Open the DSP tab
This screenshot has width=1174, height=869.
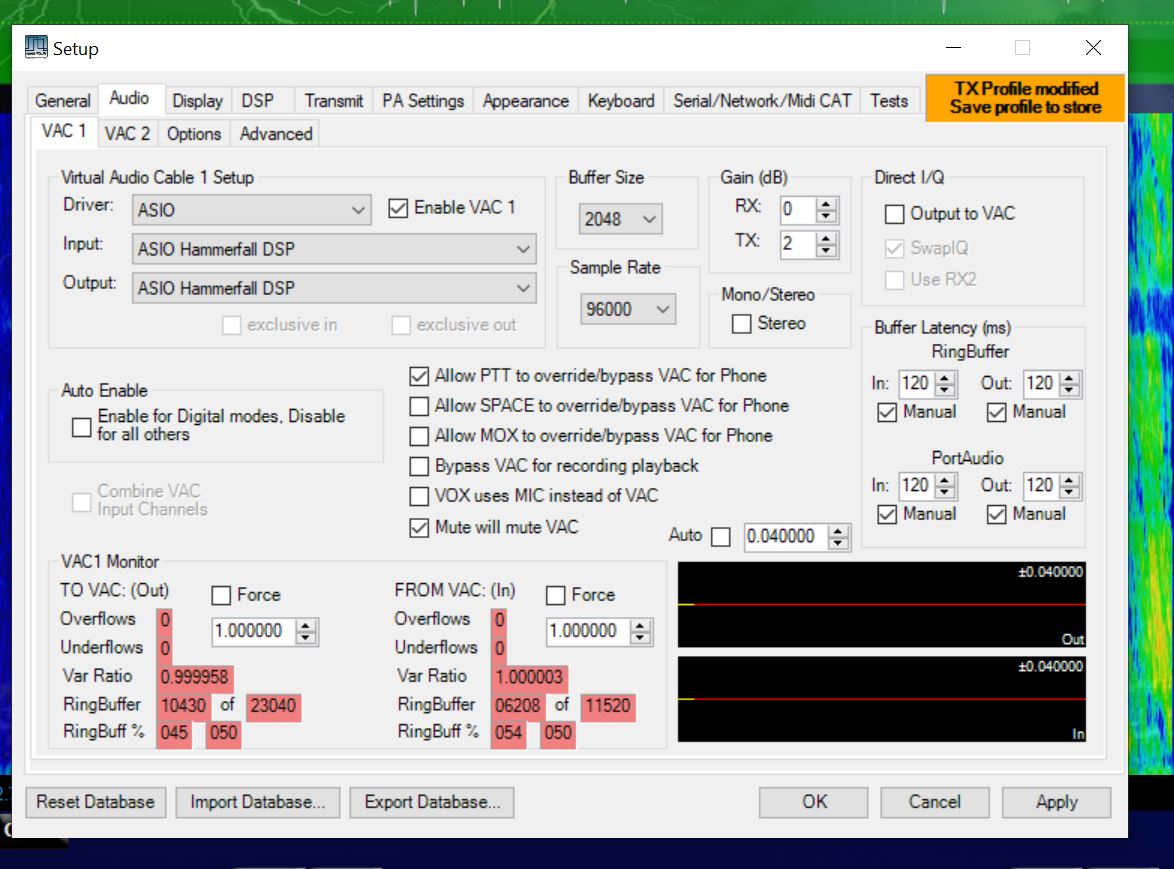point(258,100)
